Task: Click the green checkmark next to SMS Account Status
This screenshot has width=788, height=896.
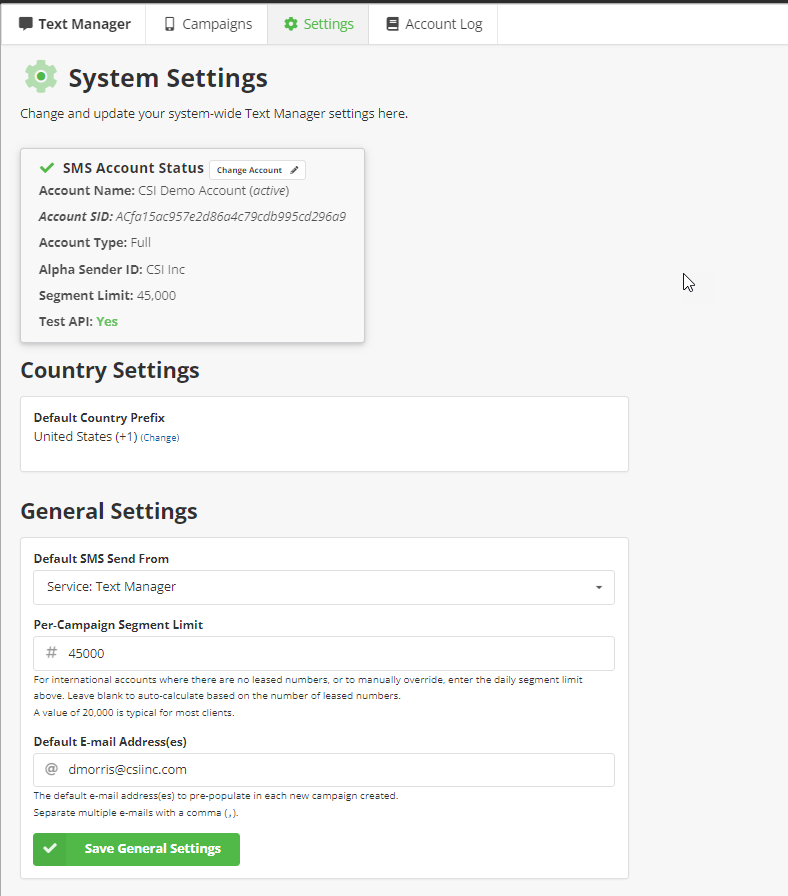Action: pyautogui.click(x=47, y=168)
